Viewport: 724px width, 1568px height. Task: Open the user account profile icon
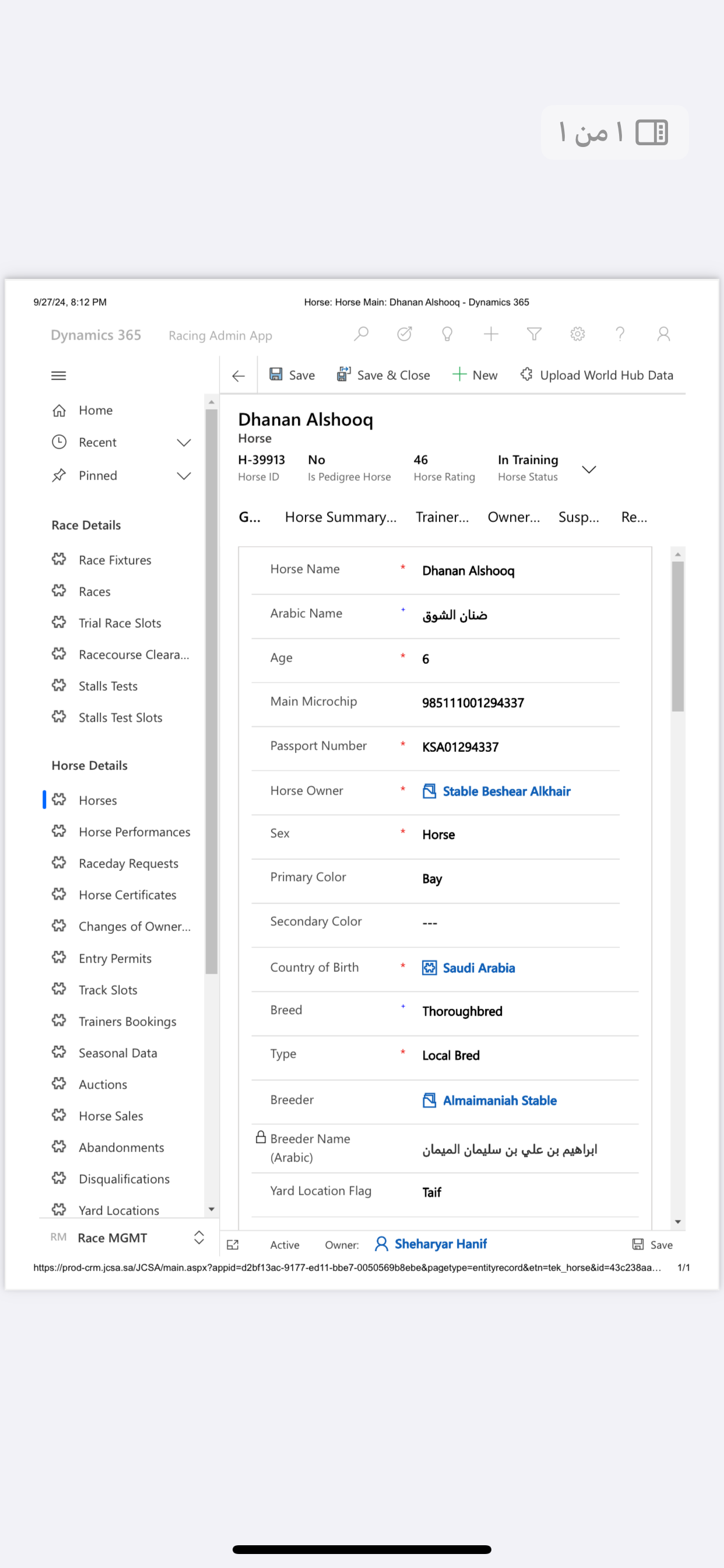(663, 334)
